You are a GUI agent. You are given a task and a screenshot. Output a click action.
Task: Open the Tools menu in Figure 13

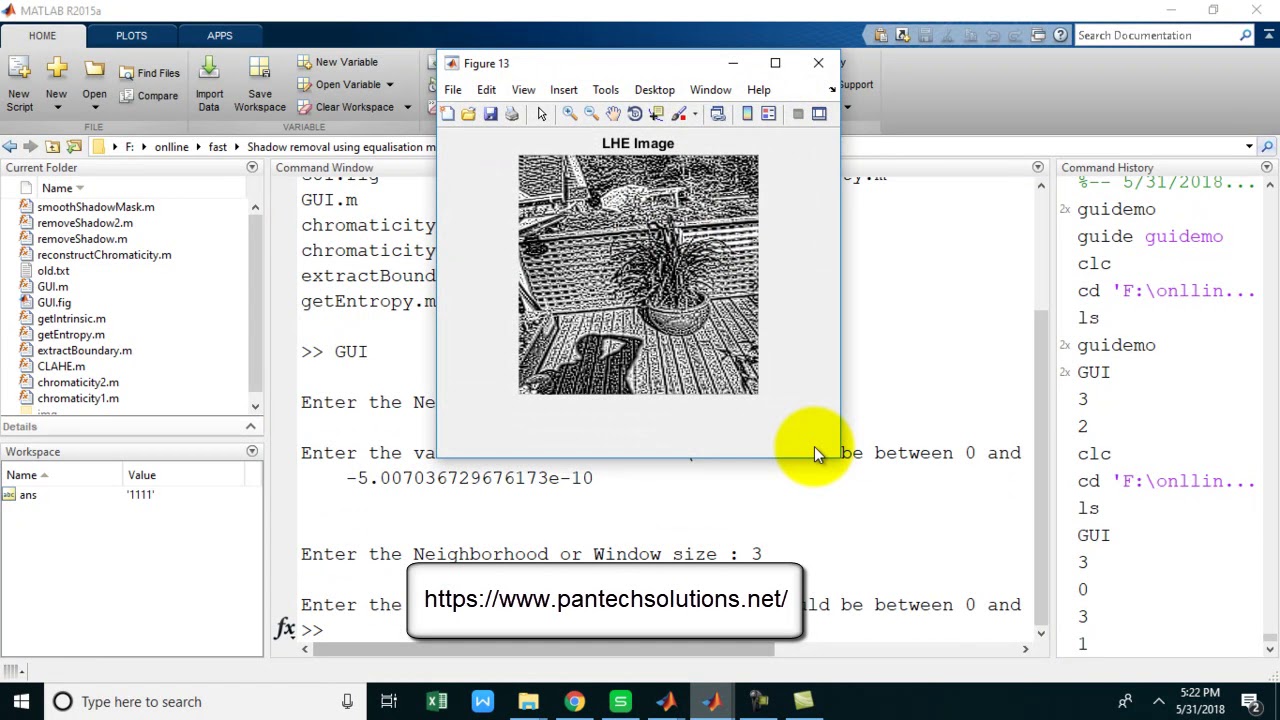coord(606,90)
